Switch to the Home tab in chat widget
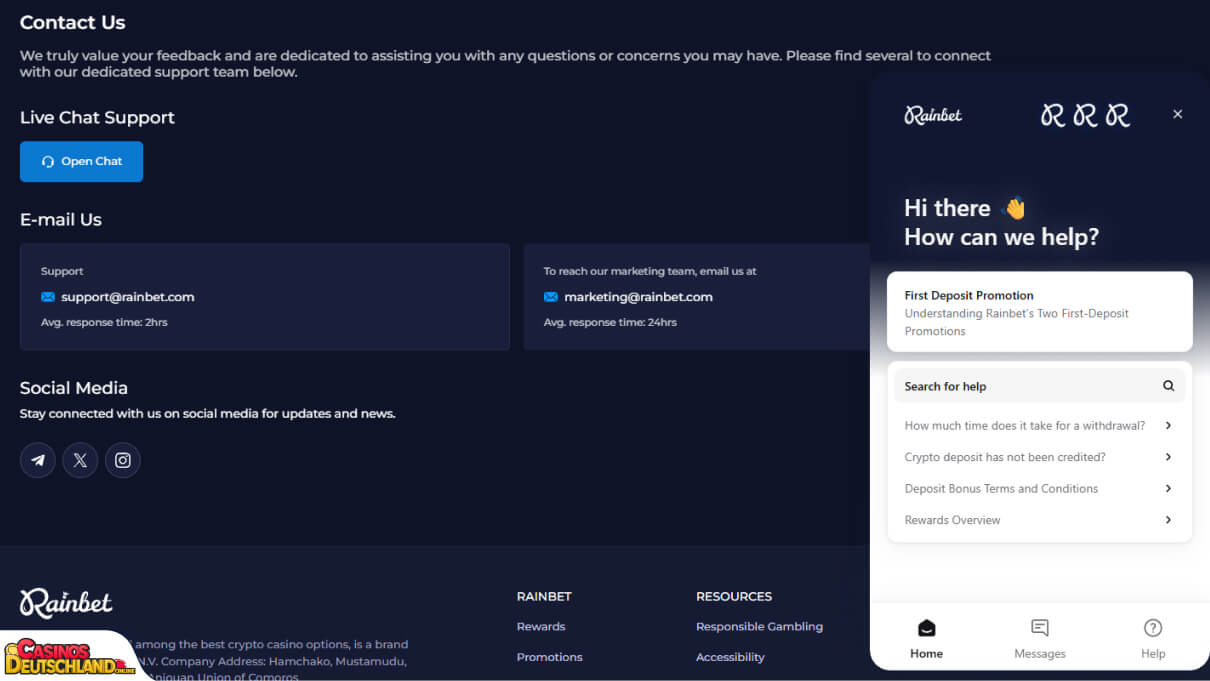The width and height of the screenshot is (1210, 681). [x=927, y=638]
